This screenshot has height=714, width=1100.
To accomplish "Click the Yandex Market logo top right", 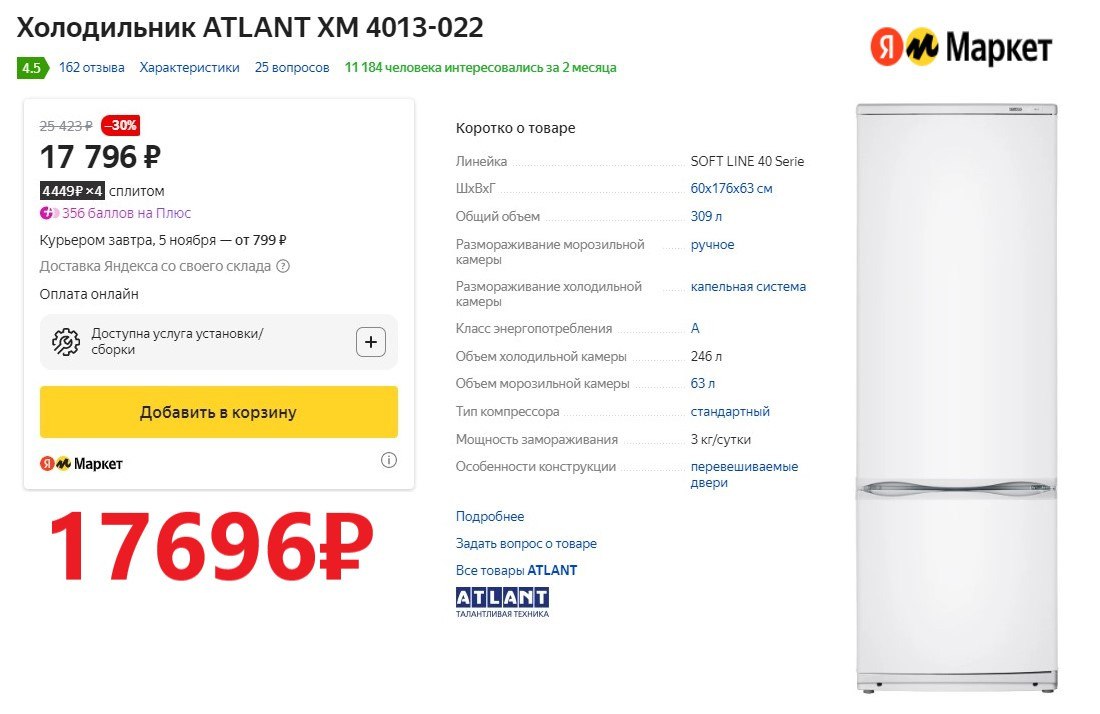I will pos(960,47).
